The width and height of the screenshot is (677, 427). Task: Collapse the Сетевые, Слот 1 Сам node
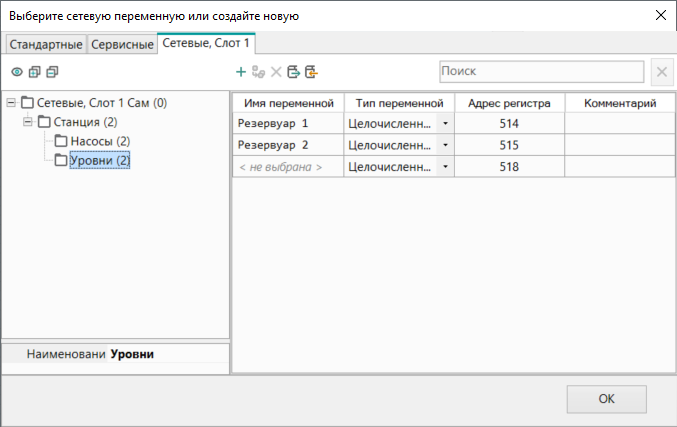(x=11, y=103)
